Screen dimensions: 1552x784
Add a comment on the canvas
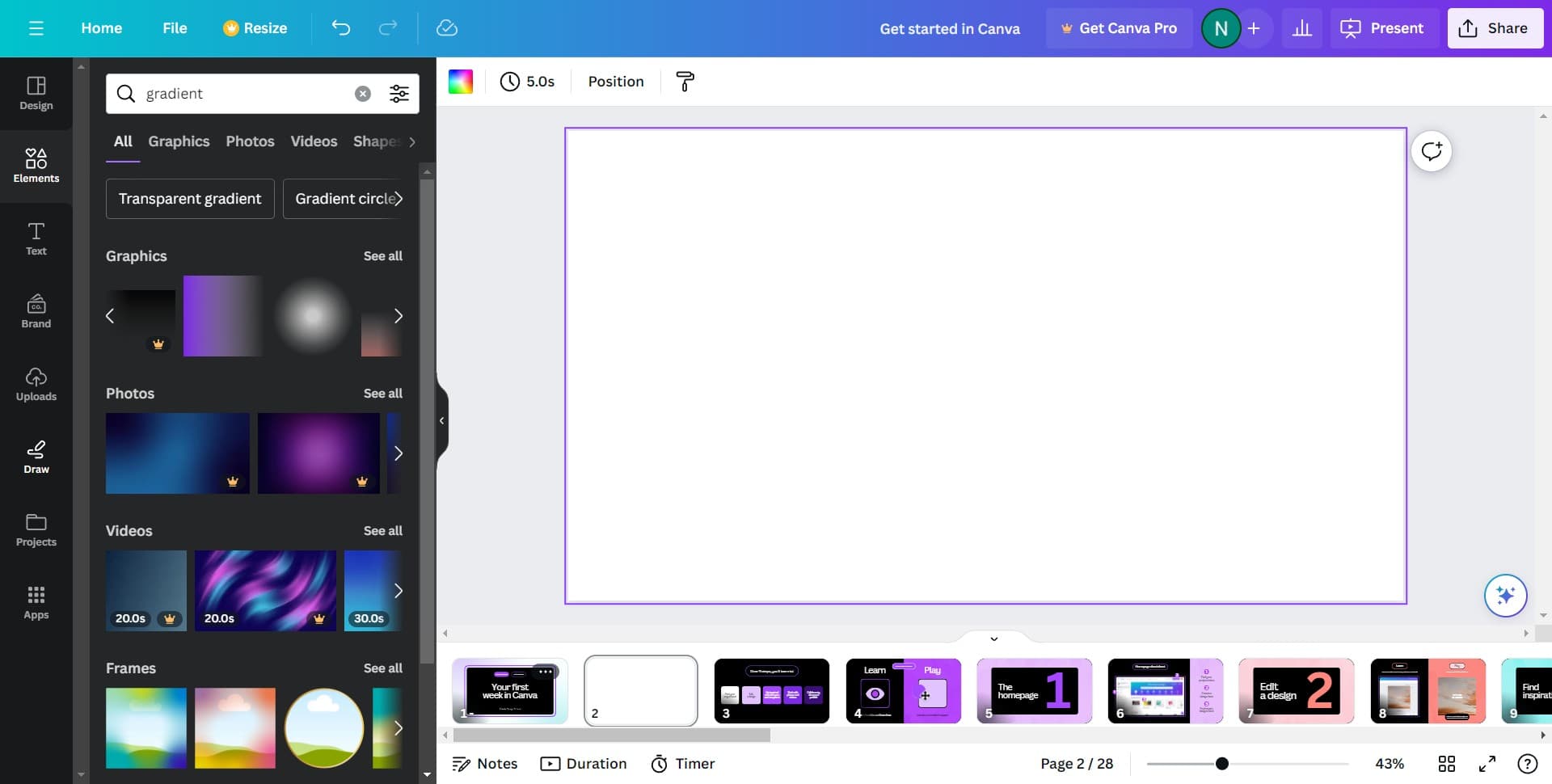(1431, 150)
